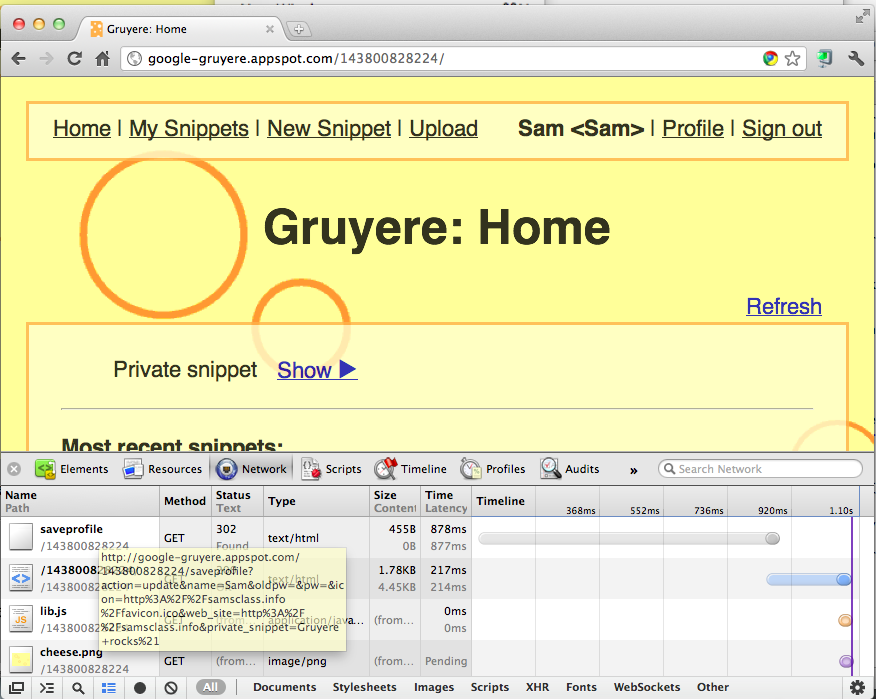
Task: Click the green extension icon beside the wrench
Action: 825,58
